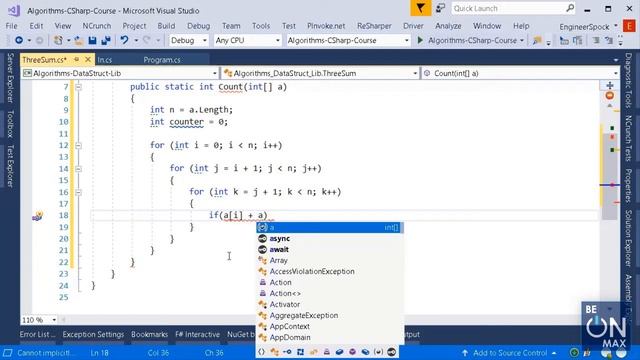Click the Find in Files toolbar icon
Image resolution: width=640 pixels, height=360 pixels.
[537, 40]
